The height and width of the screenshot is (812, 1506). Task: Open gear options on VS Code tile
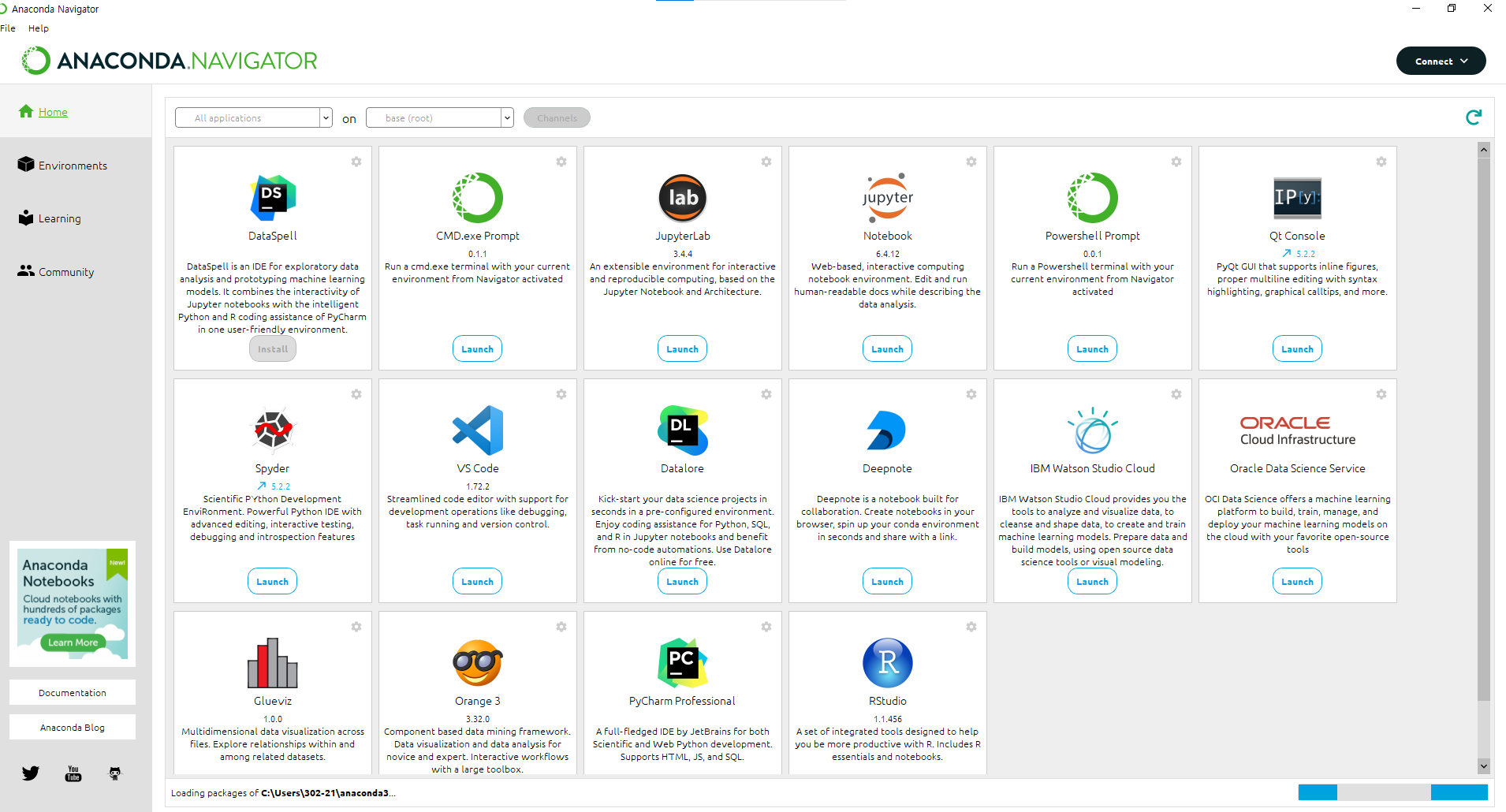pos(561,394)
